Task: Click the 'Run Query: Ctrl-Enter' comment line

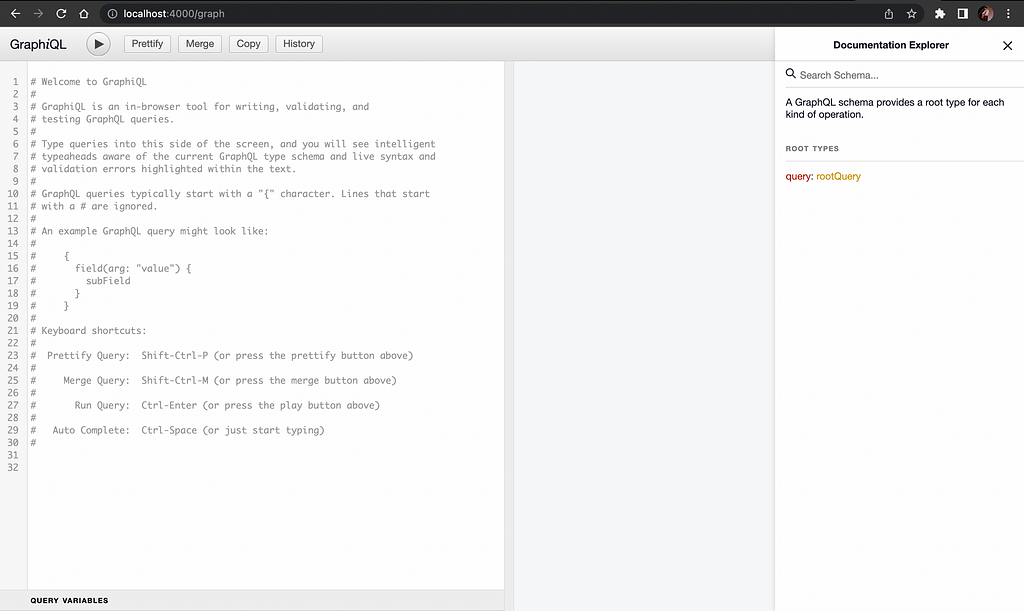Action: tap(205, 405)
